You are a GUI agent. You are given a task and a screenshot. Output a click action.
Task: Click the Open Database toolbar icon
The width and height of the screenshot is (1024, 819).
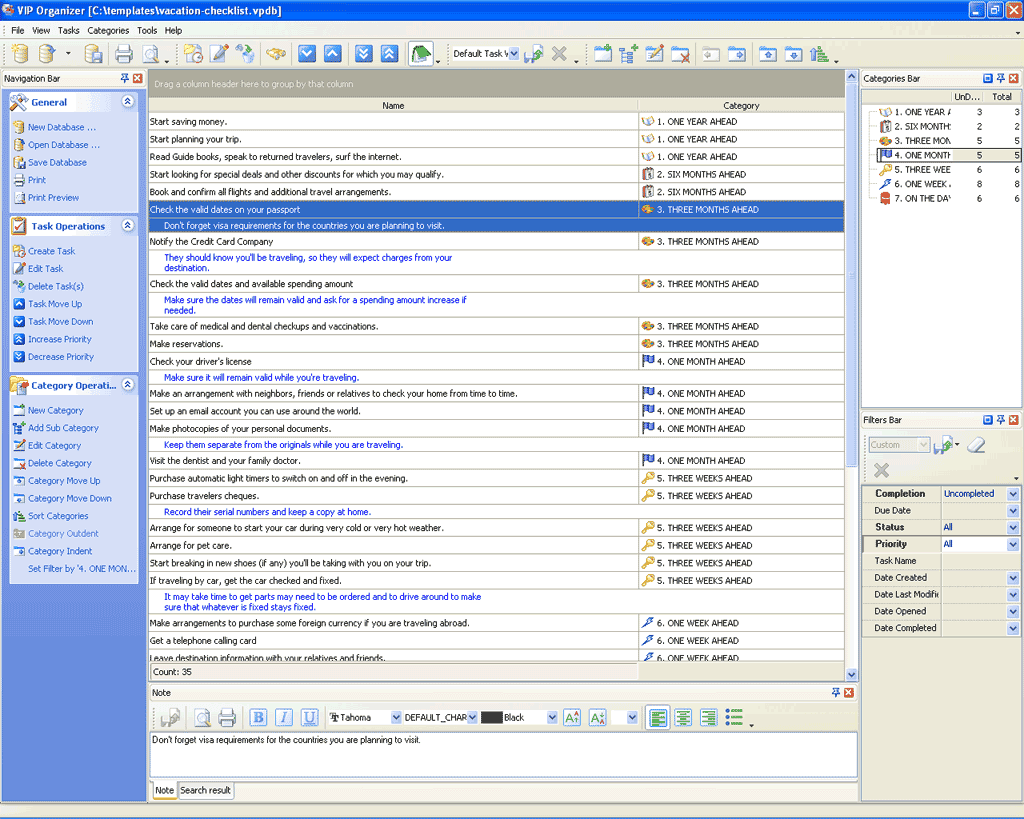[x=47, y=54]
